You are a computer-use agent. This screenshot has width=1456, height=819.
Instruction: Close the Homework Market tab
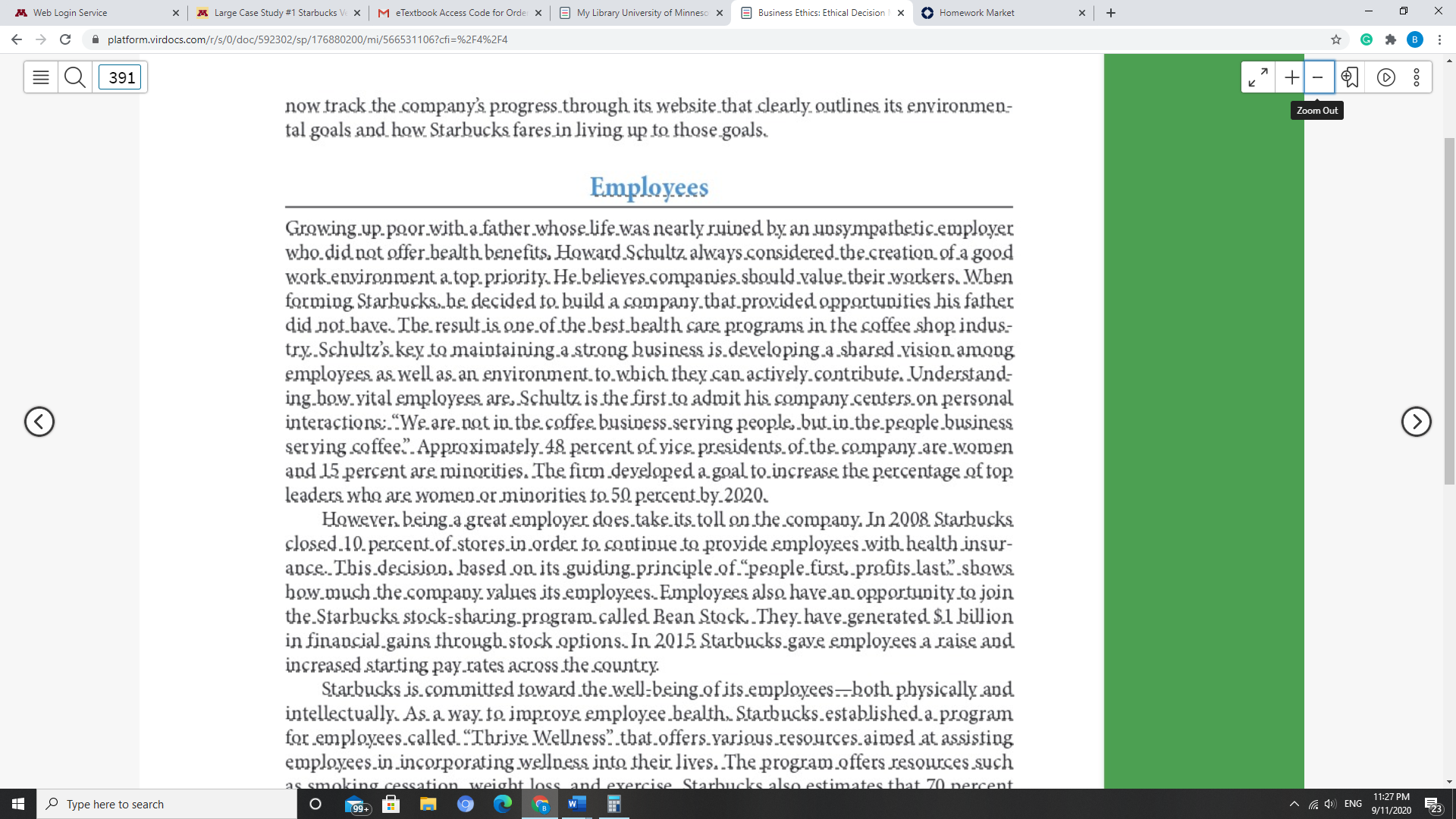point(1082,13)
